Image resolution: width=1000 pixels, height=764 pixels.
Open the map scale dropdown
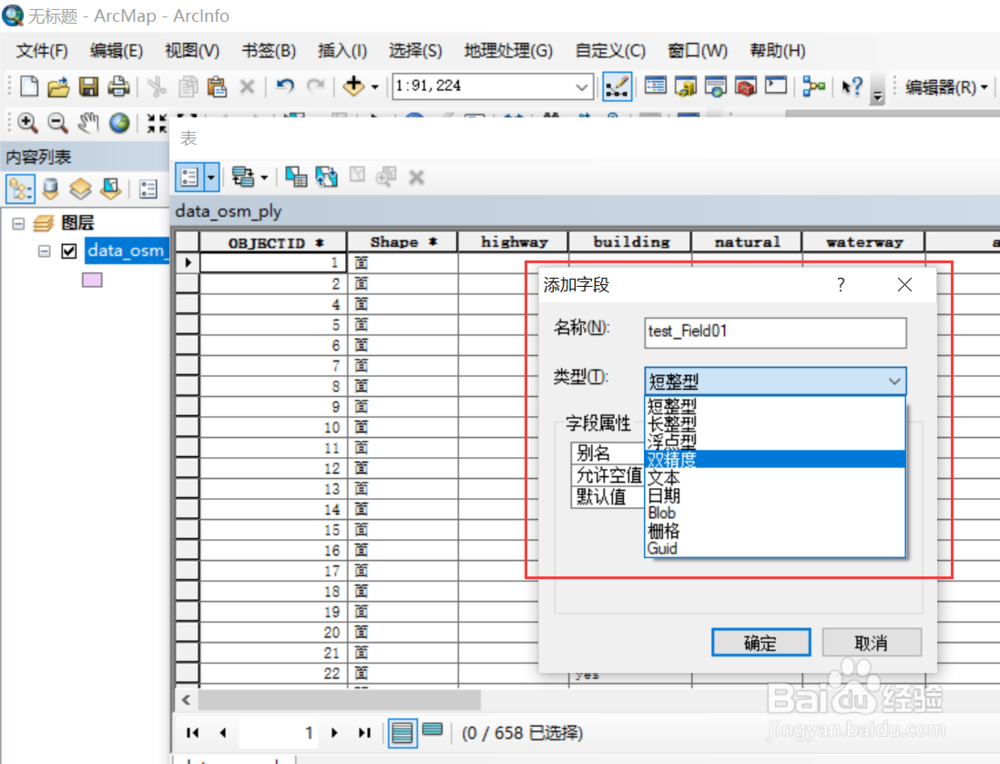[581, 86]
